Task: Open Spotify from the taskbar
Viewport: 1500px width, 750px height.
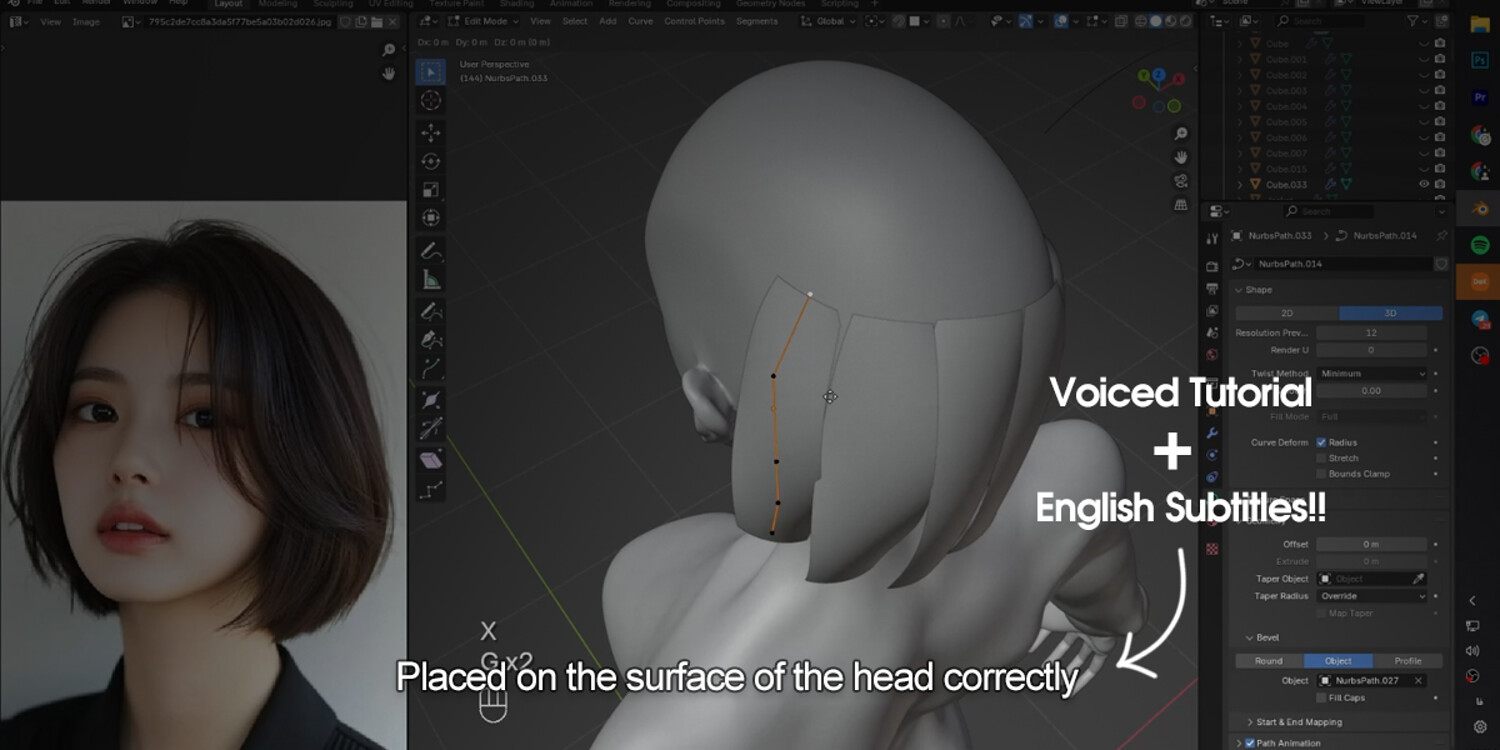Action: (1480, 245)
